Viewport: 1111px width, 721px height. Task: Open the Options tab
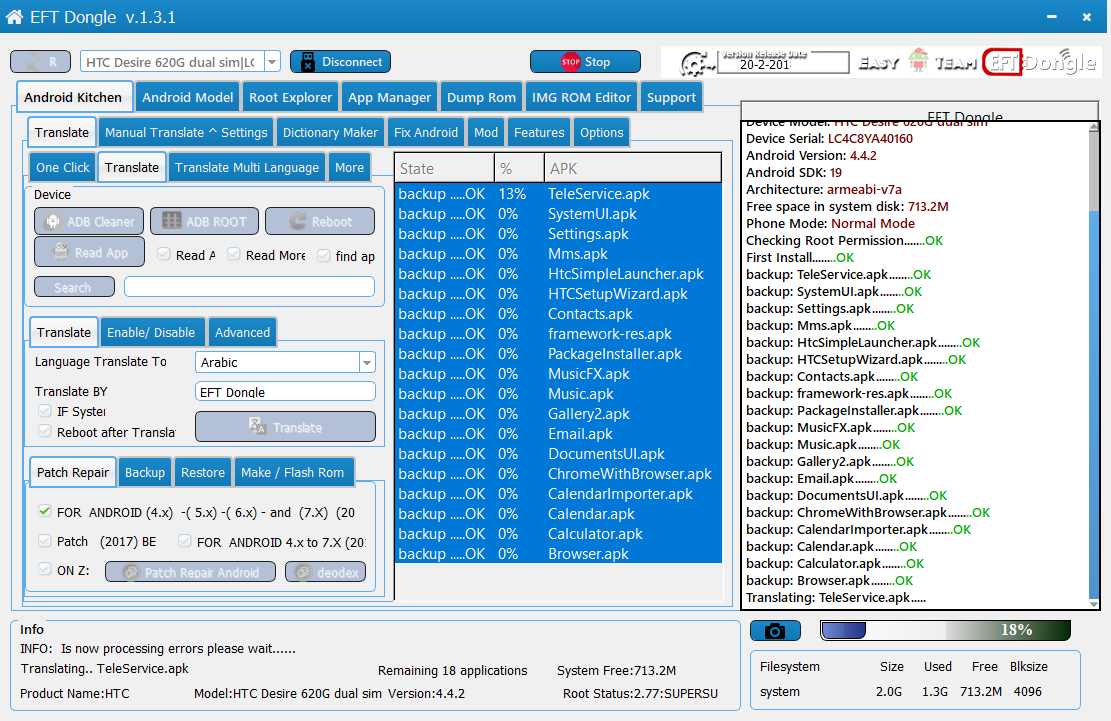(602, 132)
